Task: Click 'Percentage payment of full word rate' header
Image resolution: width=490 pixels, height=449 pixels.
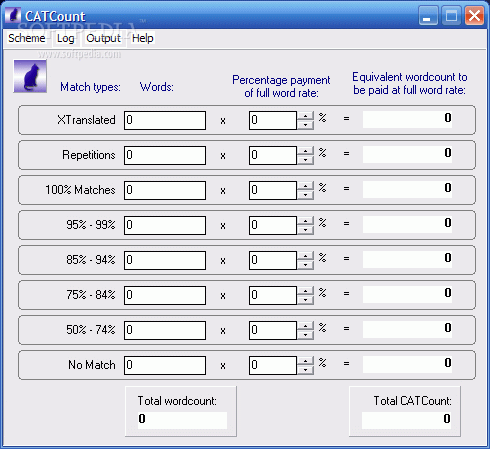Action: click(x=281, y=86)
